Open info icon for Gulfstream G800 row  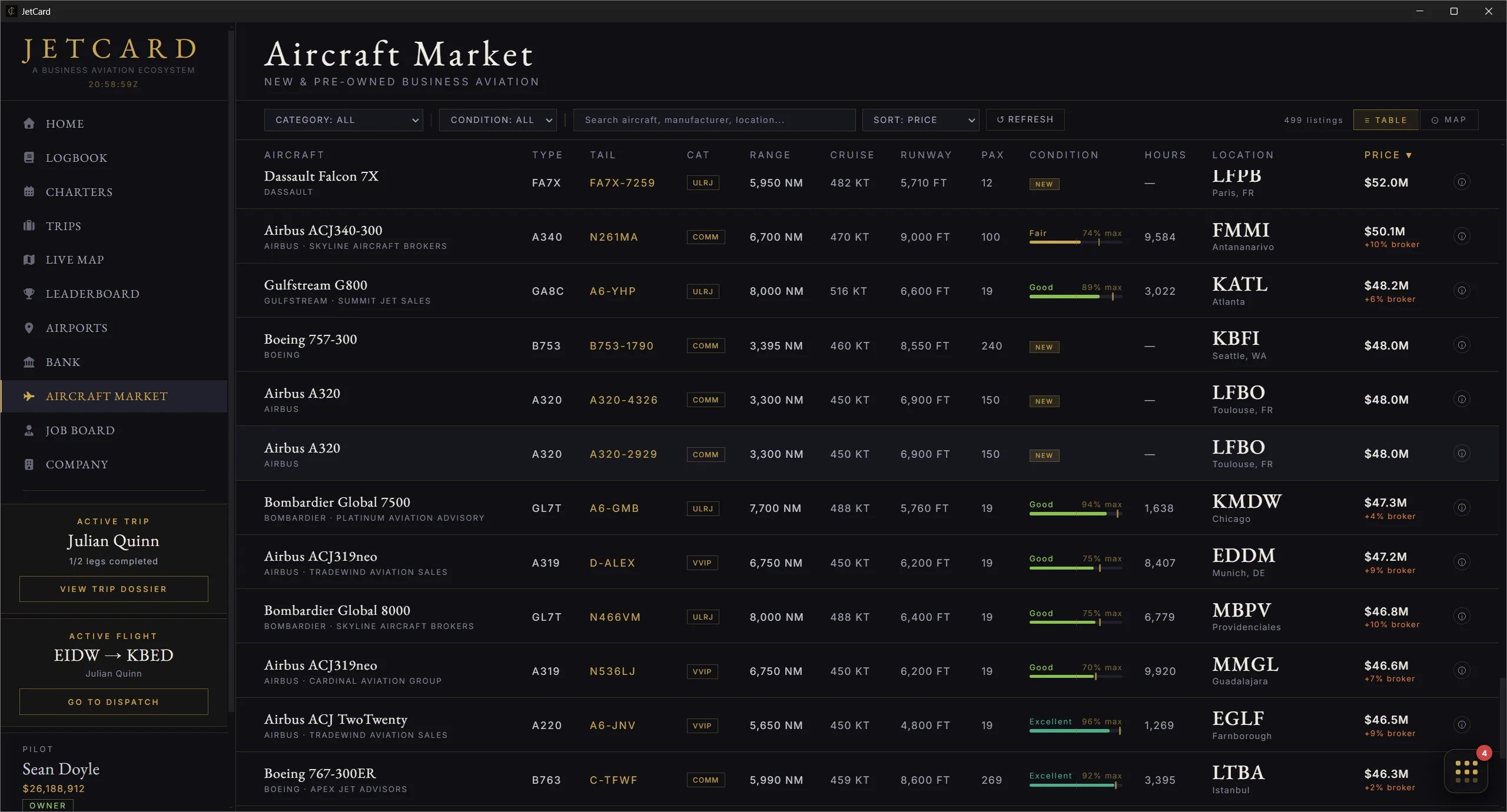[x=1461, y=291]
